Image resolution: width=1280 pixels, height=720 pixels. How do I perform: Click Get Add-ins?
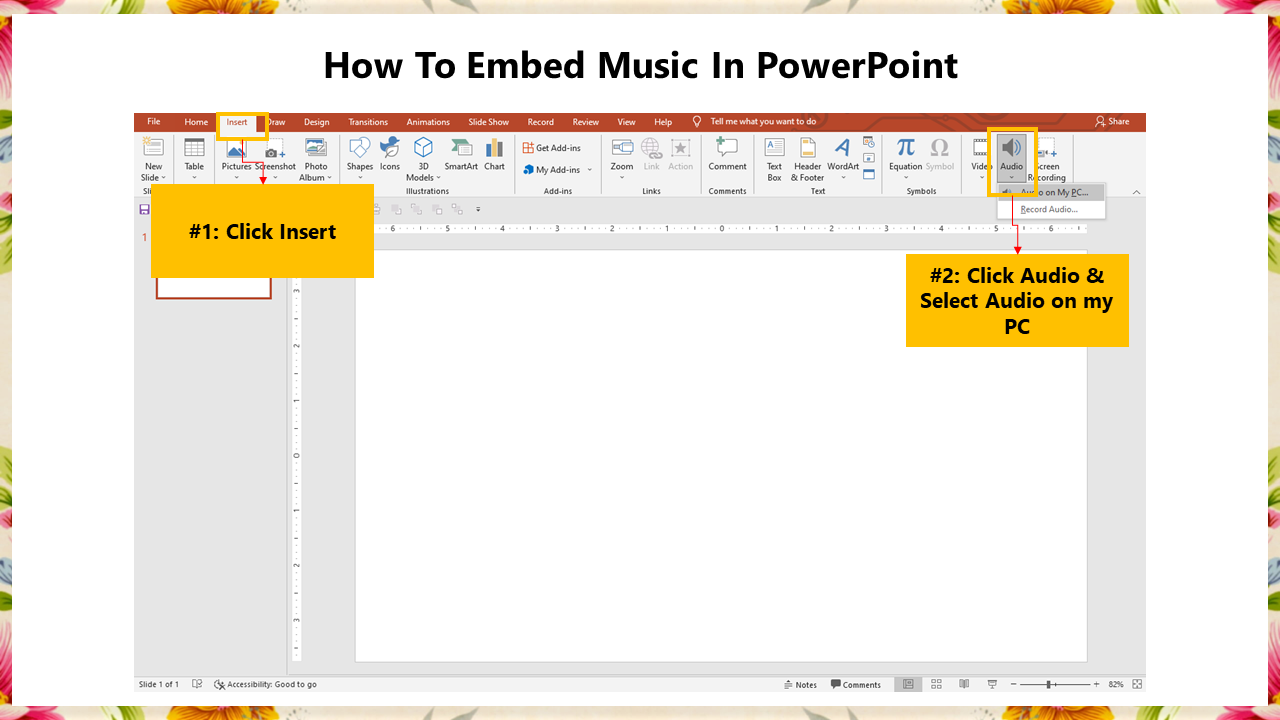(552, 148)
